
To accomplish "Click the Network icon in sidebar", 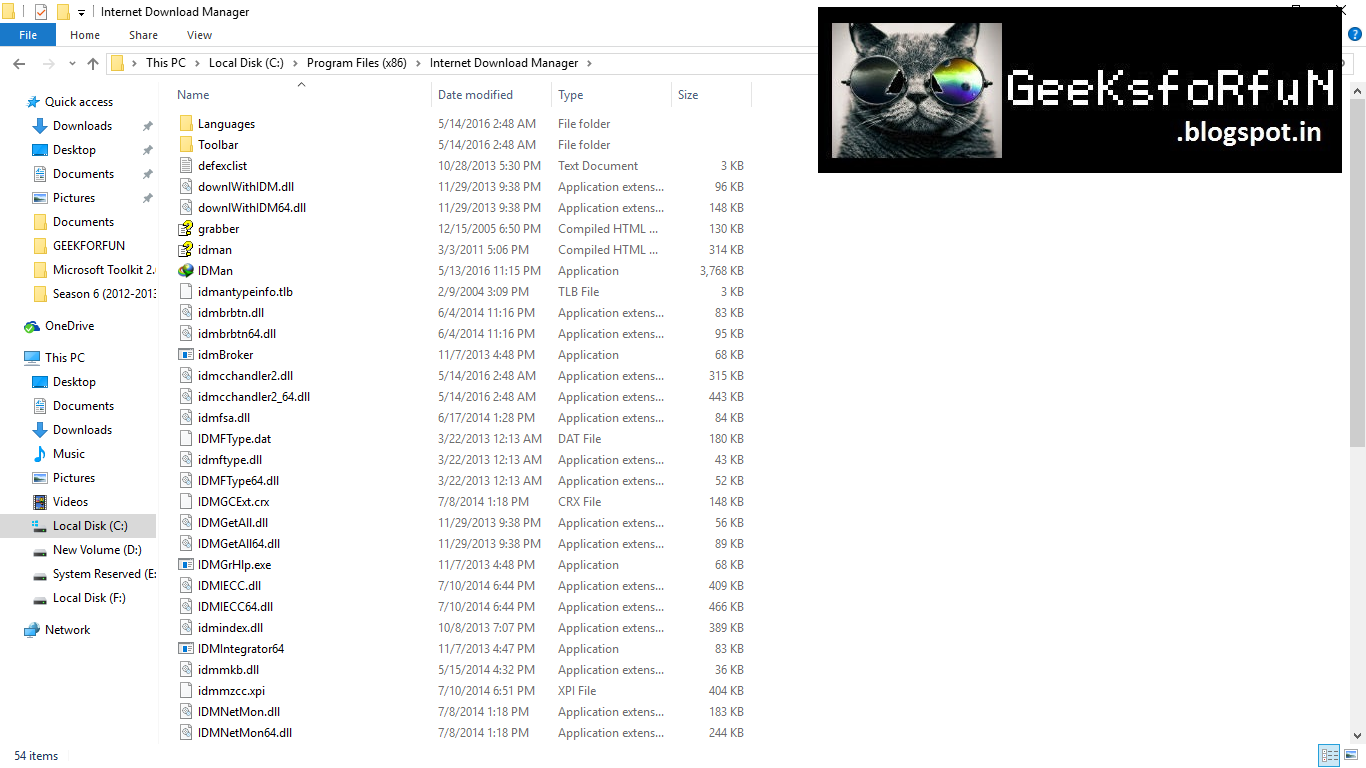I will click(32, 630).
